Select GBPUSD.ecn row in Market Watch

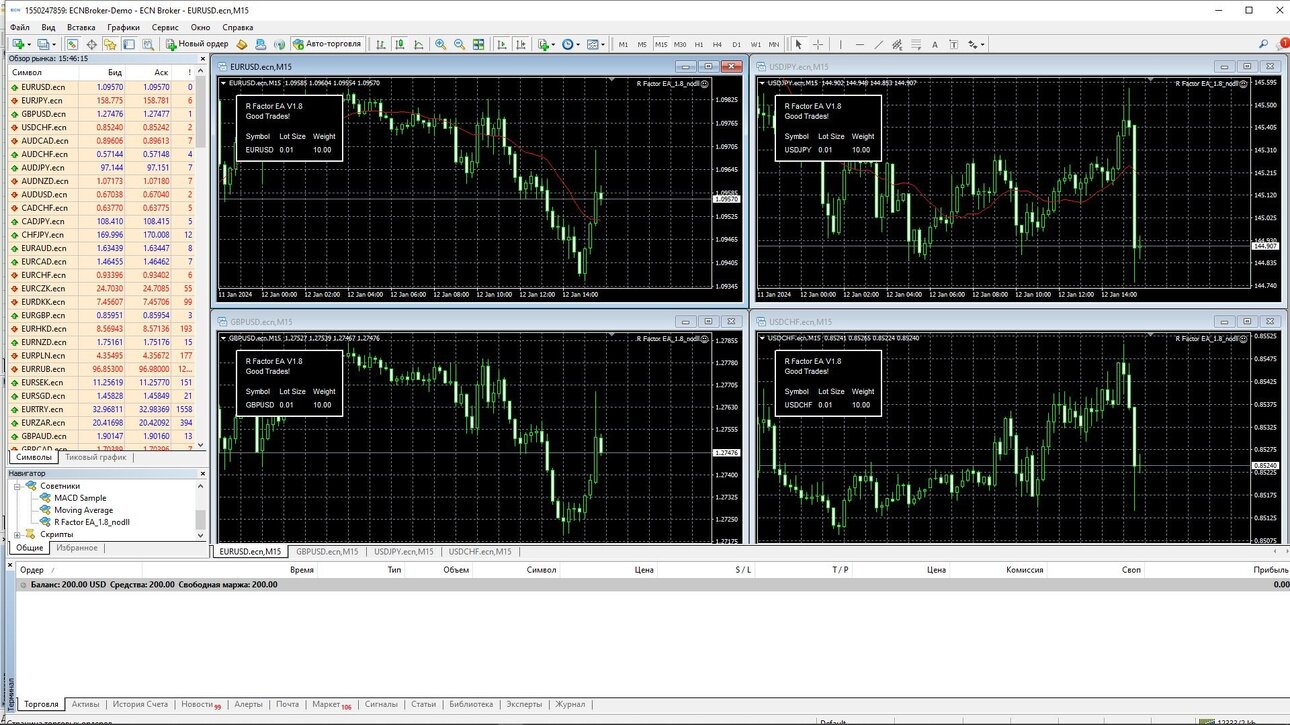pos(101,114)
